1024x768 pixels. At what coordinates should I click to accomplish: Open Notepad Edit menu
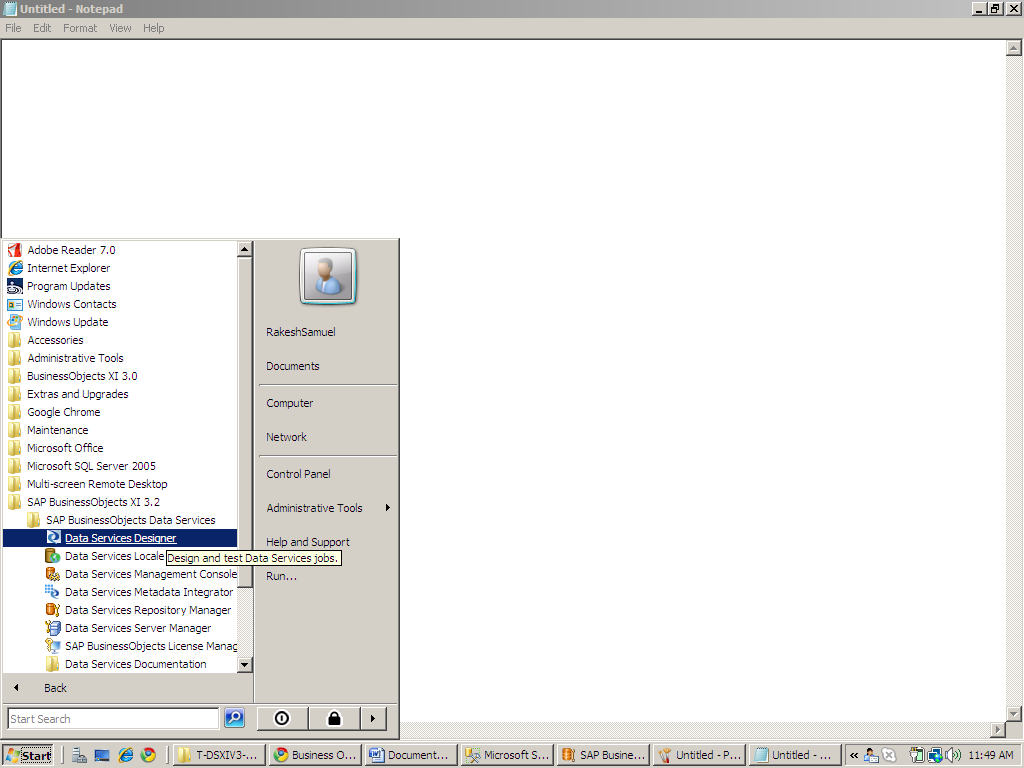(x=42, y=28)
